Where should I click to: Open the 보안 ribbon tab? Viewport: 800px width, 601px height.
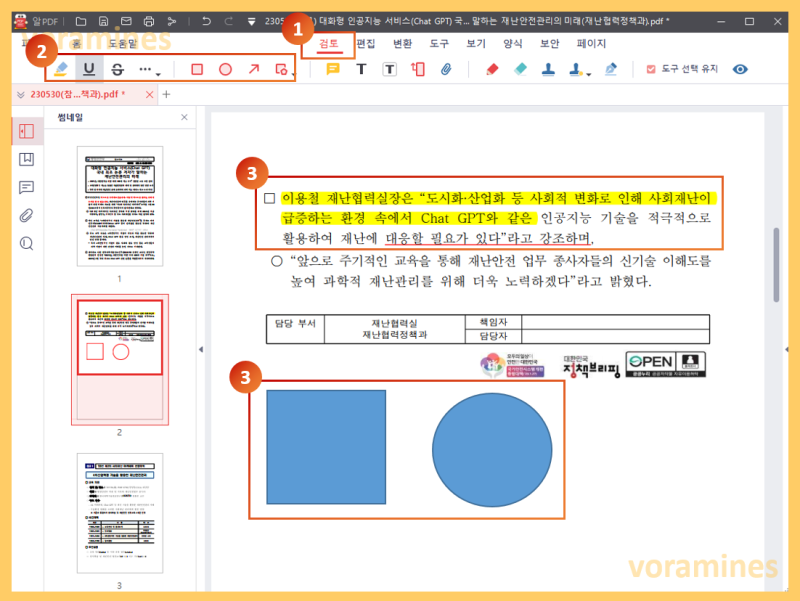click(x=549, y=44)
